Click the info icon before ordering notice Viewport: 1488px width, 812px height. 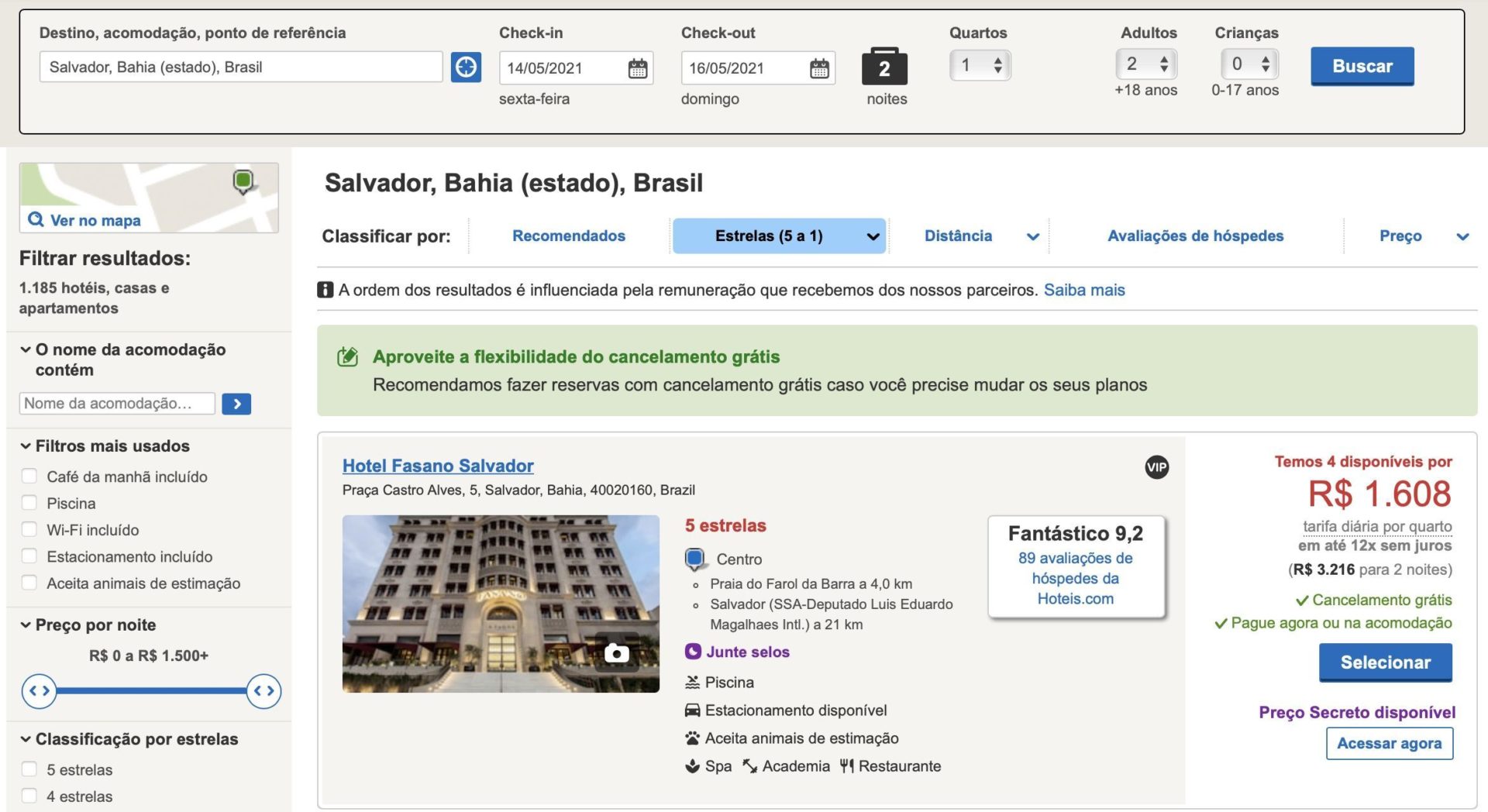click(x=325, y=290)
